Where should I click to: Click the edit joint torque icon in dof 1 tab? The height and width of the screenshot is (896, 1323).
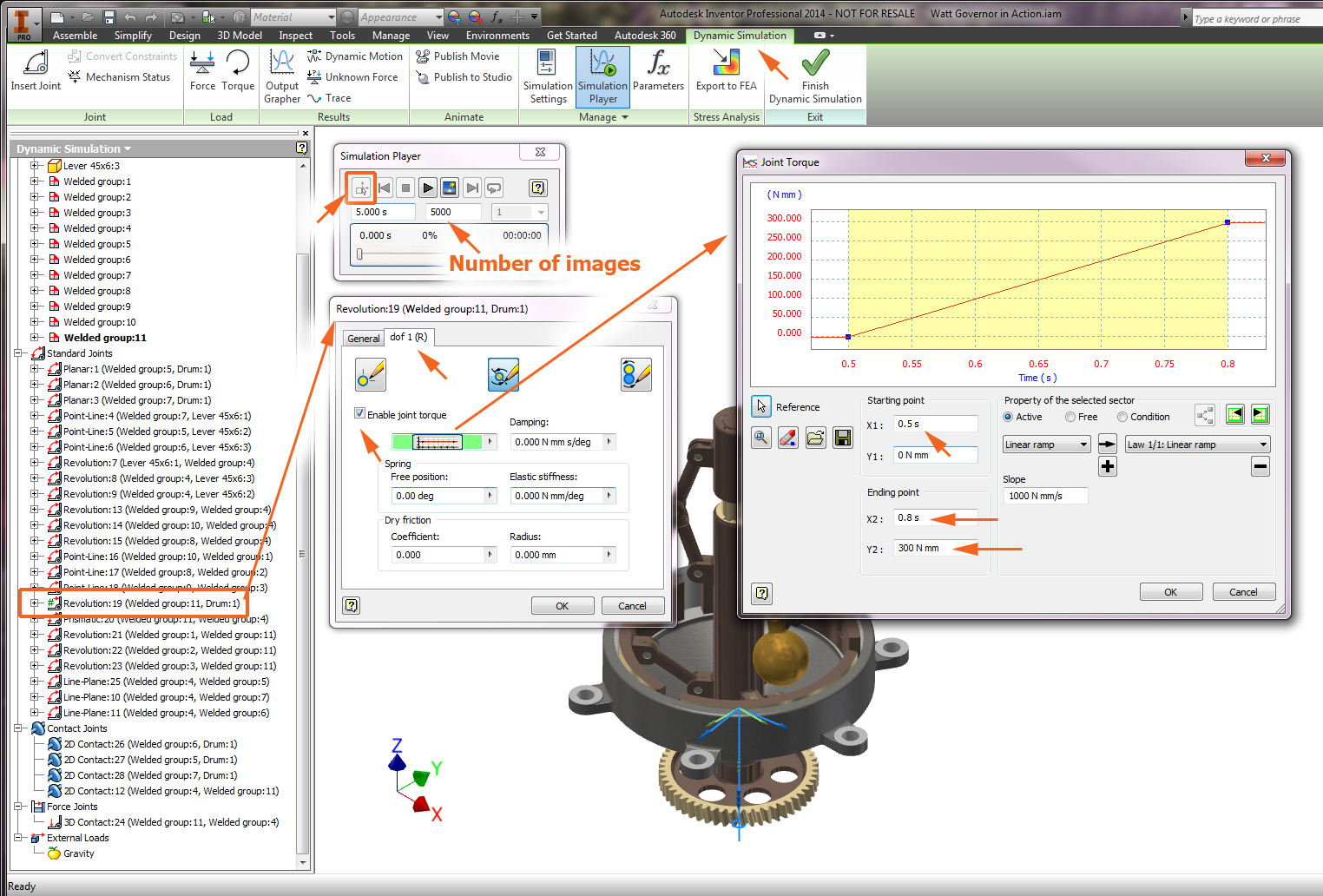[504, 375]
